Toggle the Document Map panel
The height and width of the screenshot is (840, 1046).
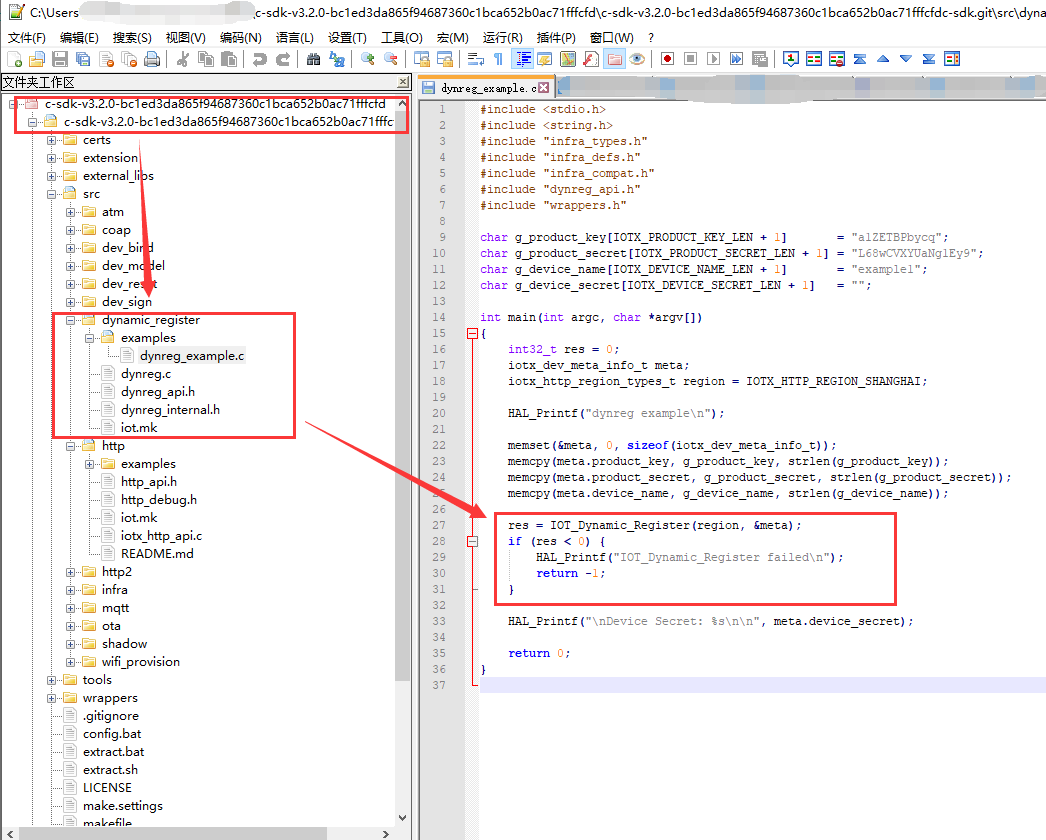coord(568,59)
